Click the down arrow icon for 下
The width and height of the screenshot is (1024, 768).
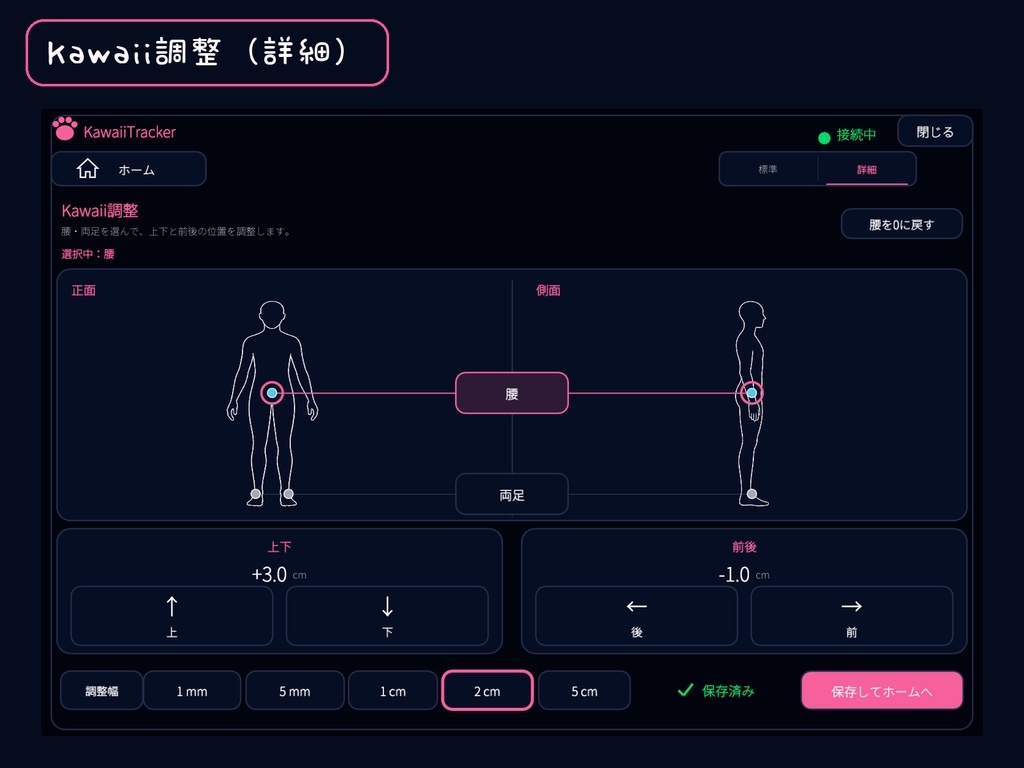(387, 606)
